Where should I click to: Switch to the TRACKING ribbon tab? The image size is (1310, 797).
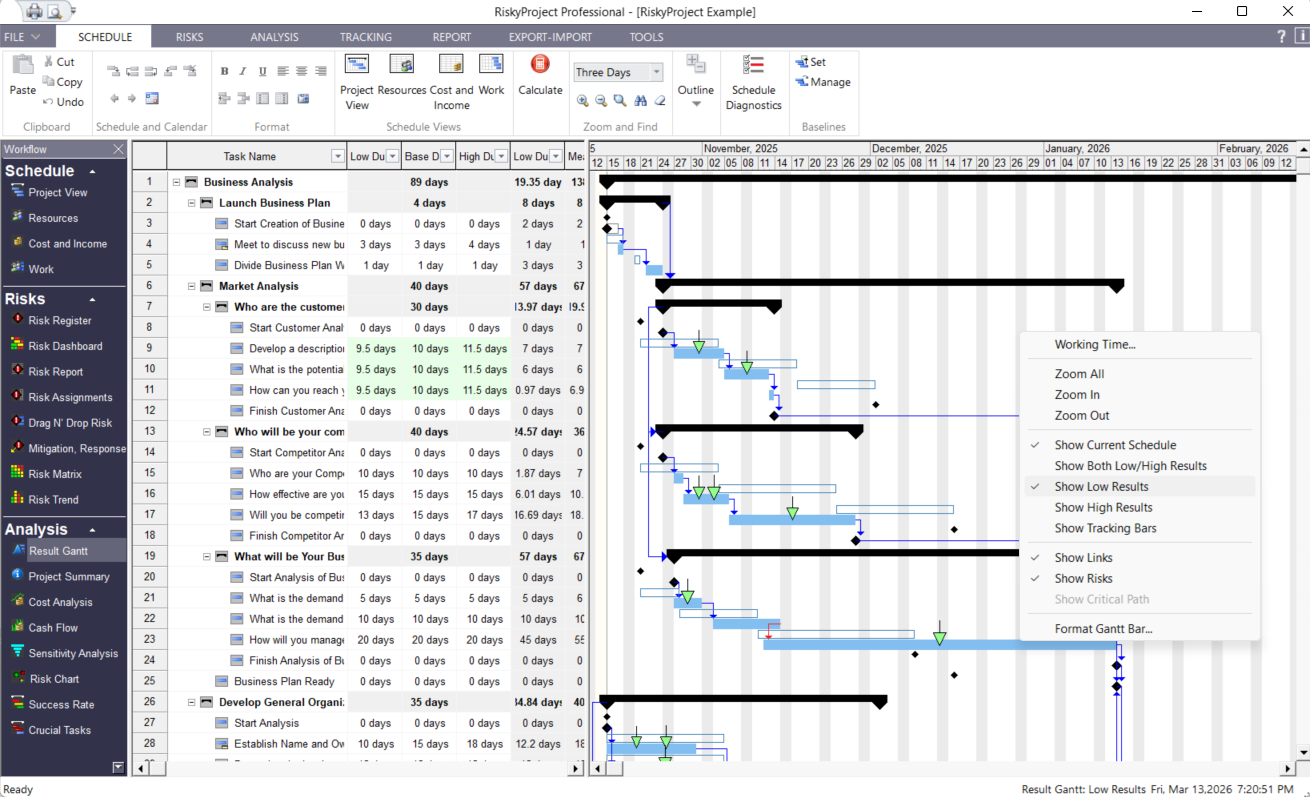pos(365,36)
